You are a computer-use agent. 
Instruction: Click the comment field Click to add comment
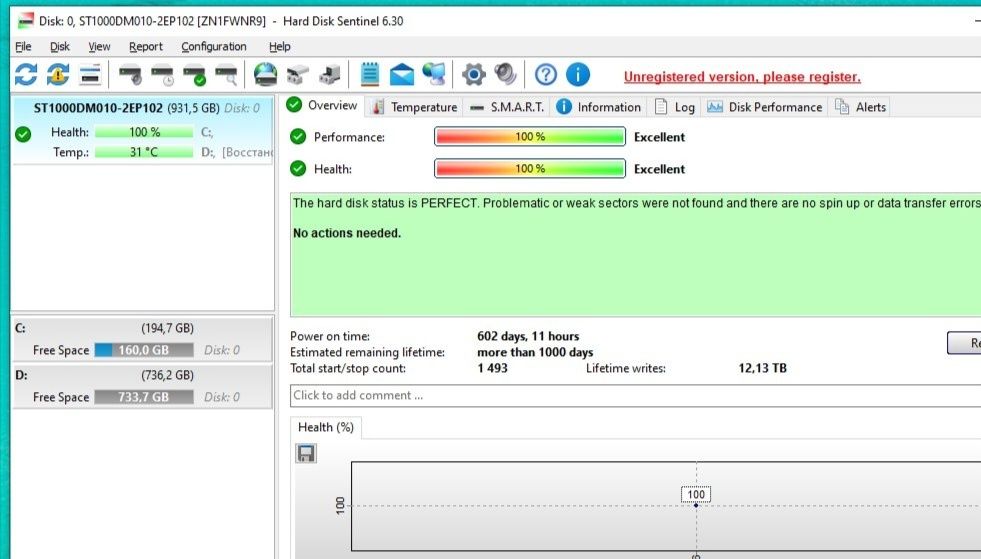[x=635, y=396]
